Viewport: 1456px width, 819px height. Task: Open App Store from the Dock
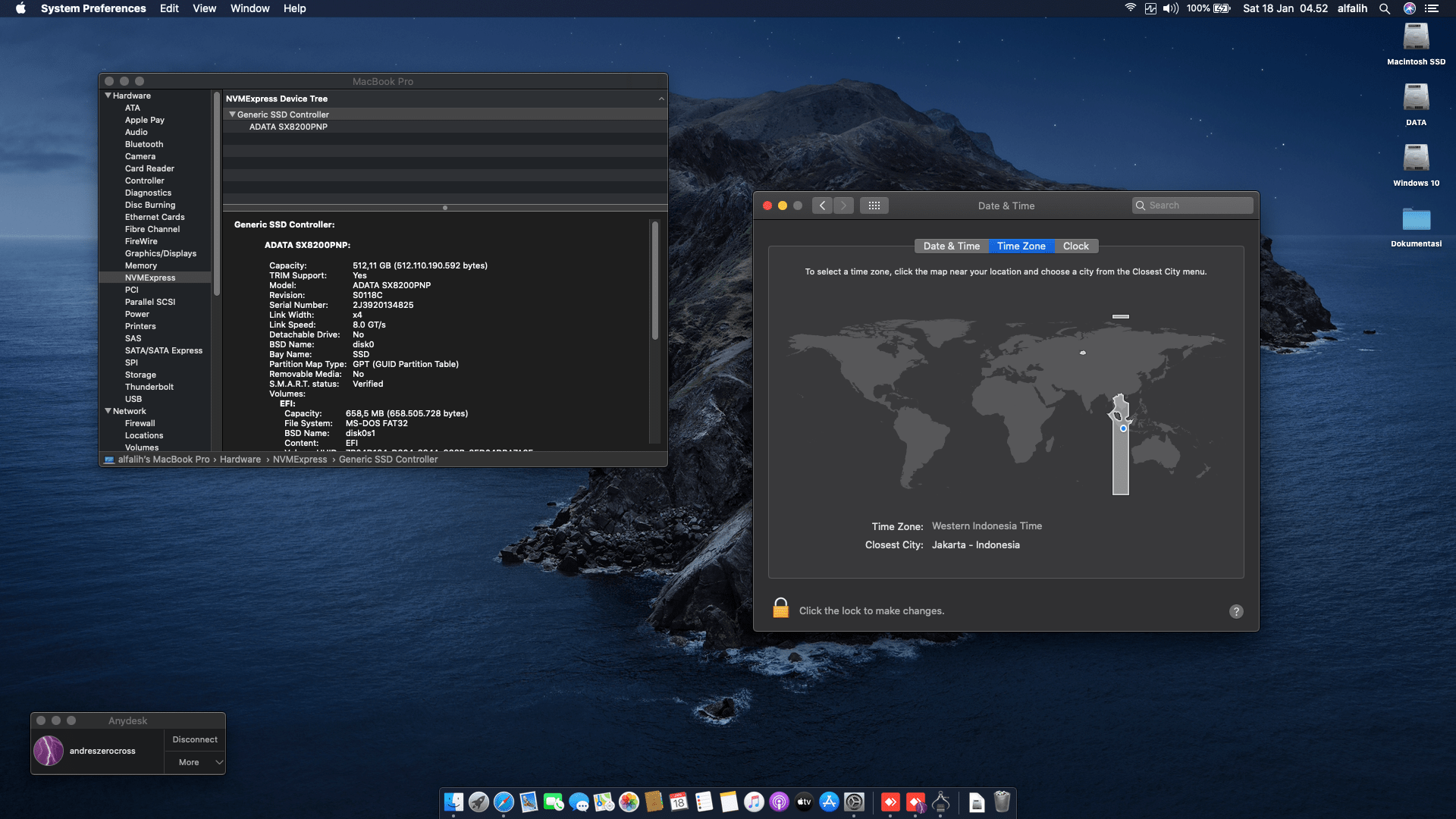tap(829, 802)
